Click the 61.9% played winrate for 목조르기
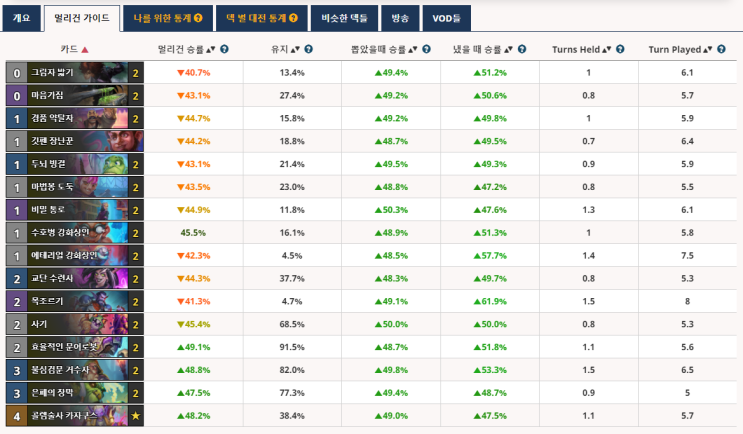This screenshot has width=743, height=434. tap(490, 301)
